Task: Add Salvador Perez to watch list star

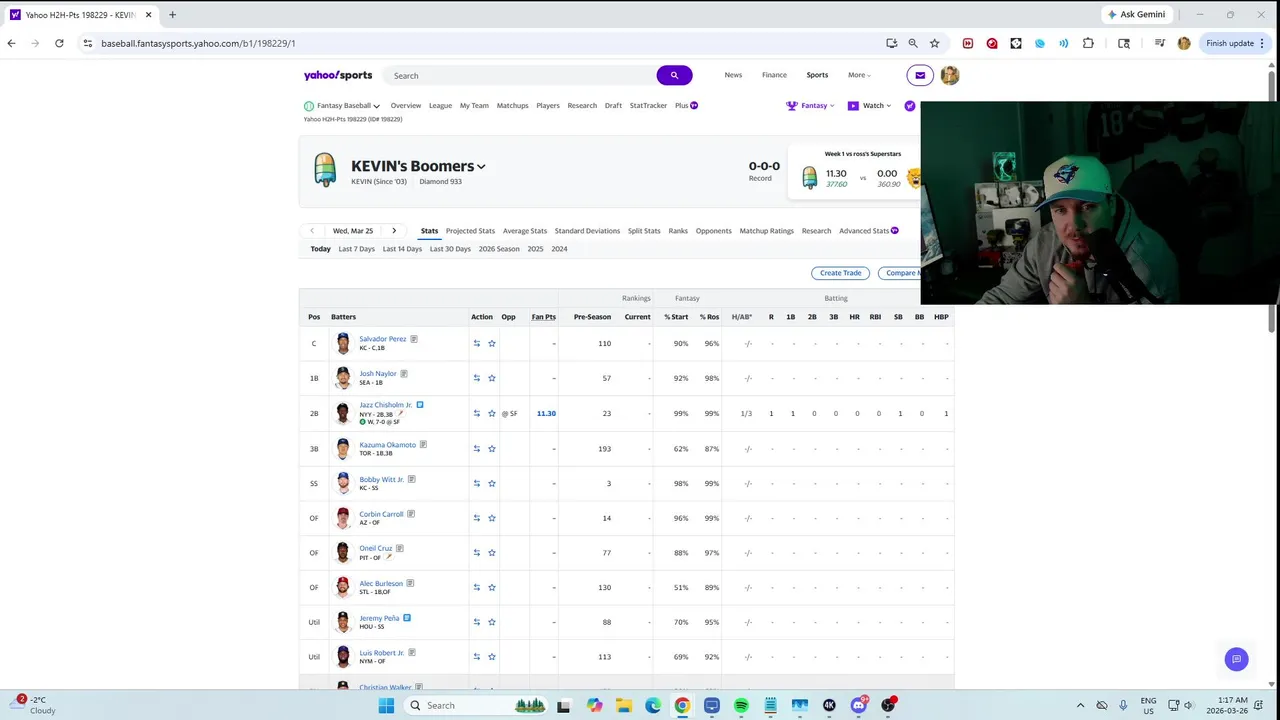Action: 492,343
